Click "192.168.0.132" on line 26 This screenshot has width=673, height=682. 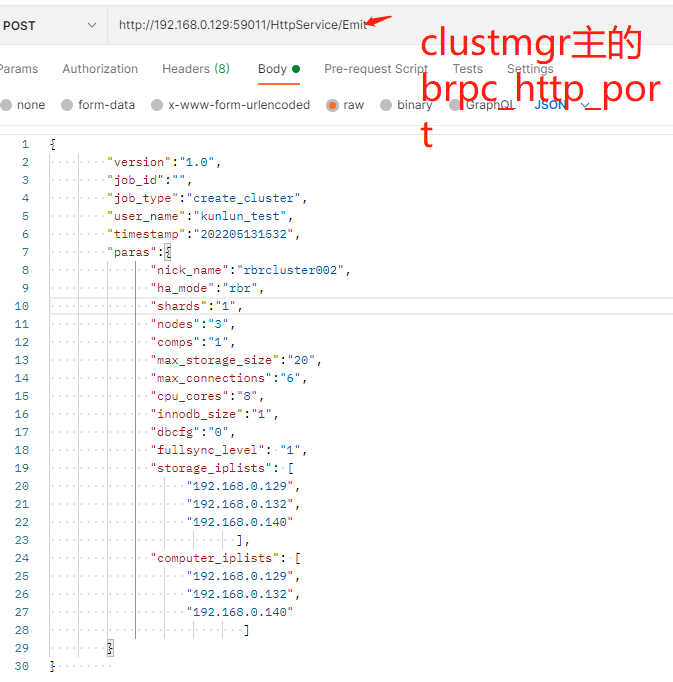click(x=240, y=594)
